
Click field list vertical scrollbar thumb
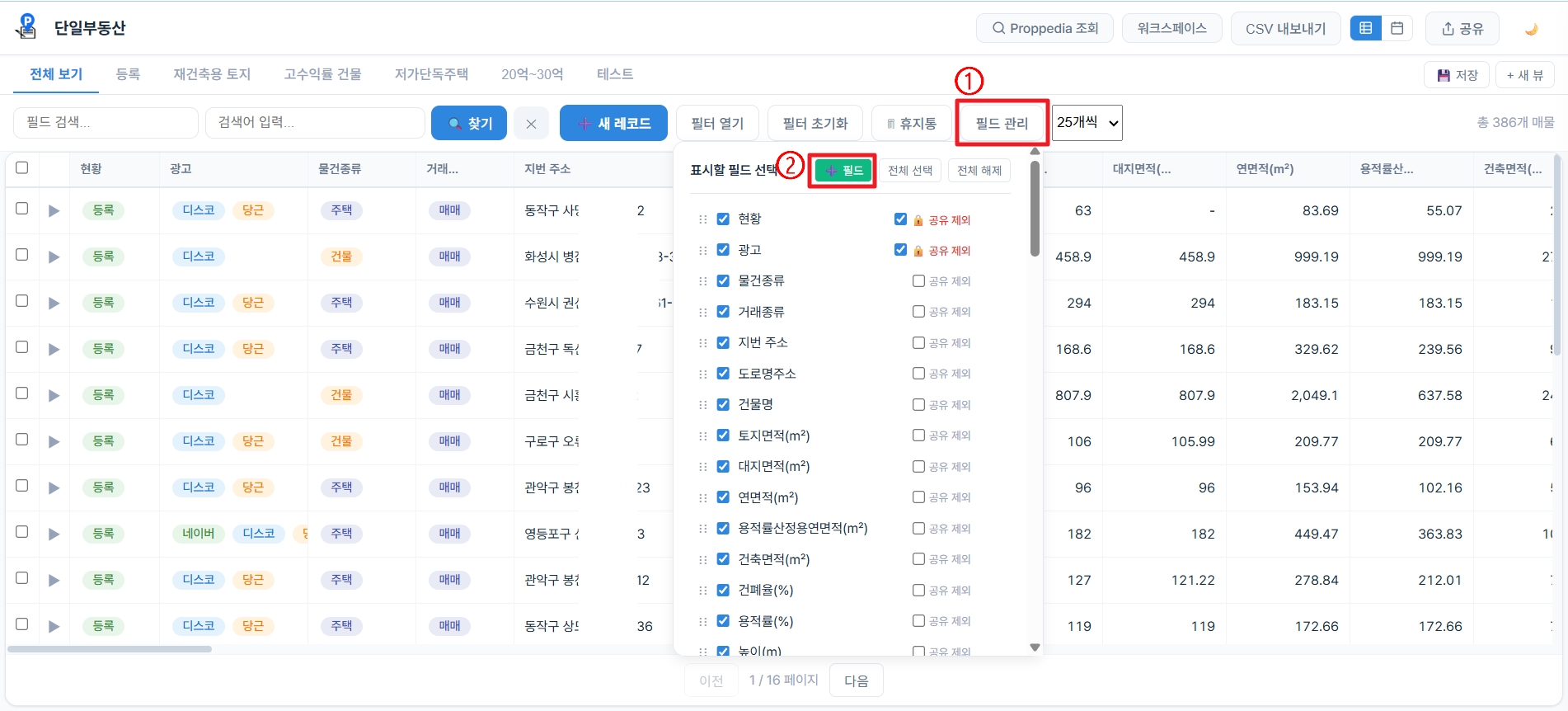click(x=1035, y=208)
